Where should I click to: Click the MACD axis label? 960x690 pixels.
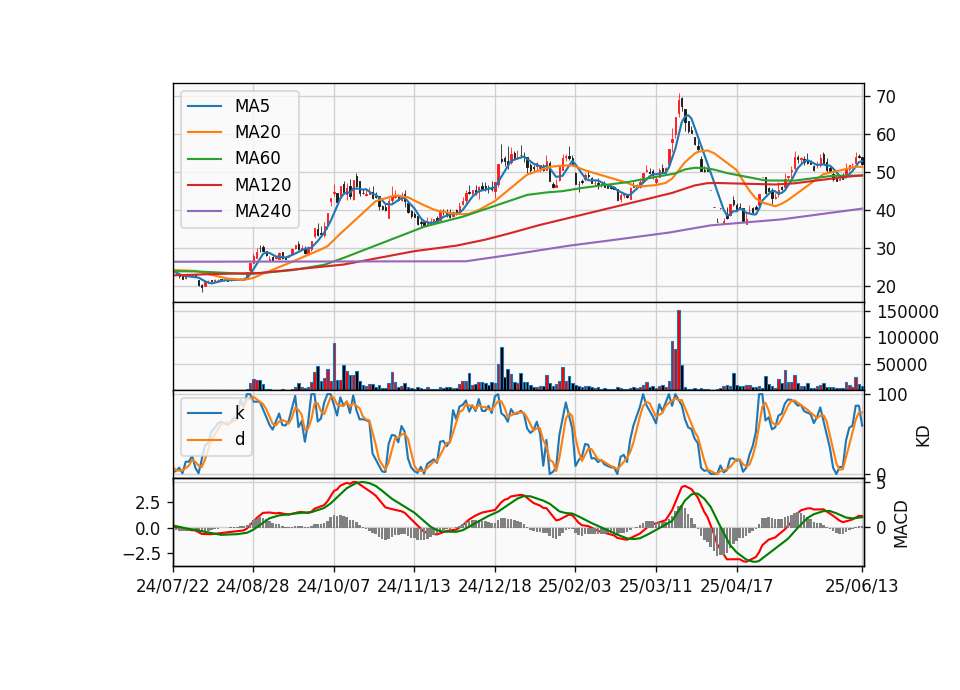click(x=901, y=524)
